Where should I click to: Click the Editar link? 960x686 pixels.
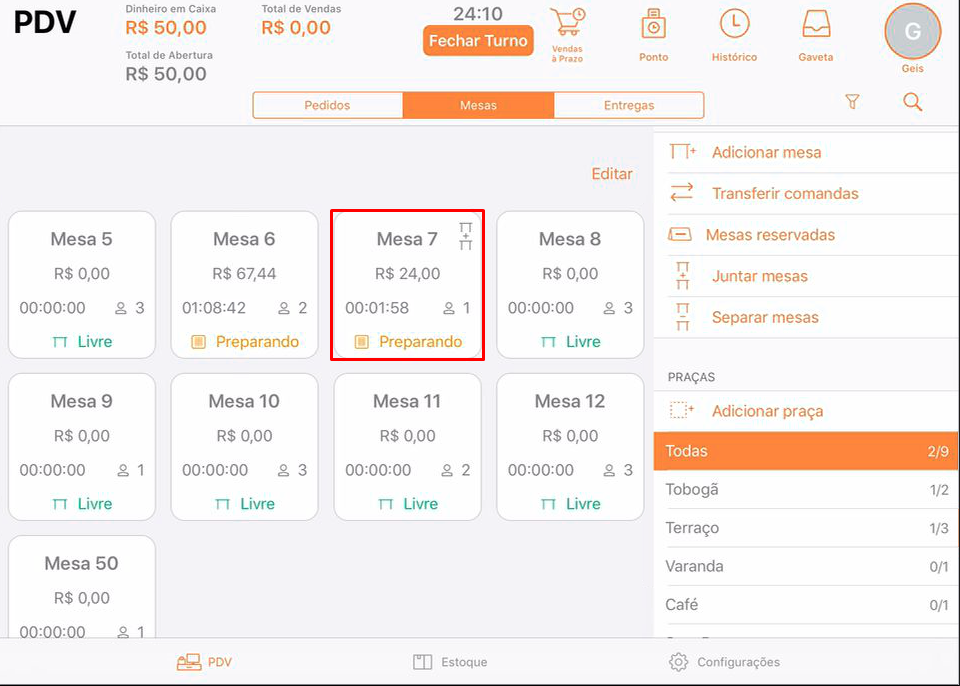612,174
